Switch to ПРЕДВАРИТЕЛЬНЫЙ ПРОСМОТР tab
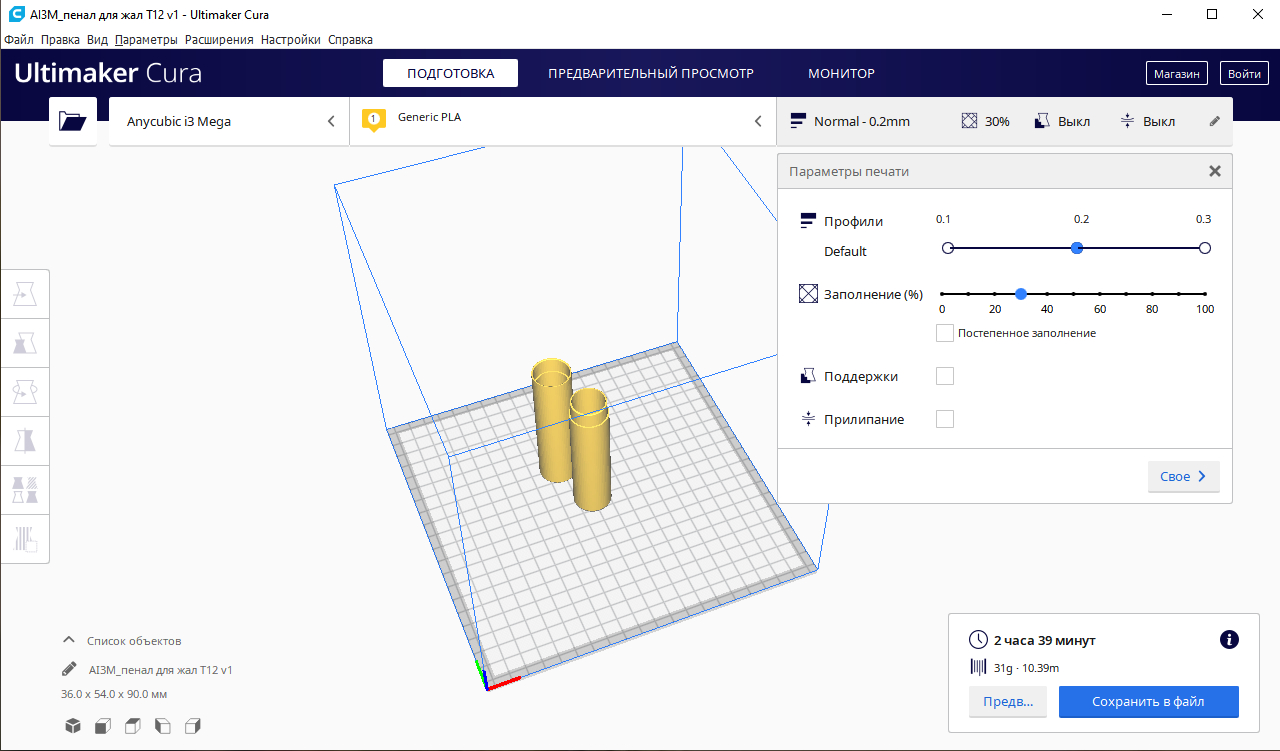This screenshot has width=1280, height=751. pyautogui.click(x=650, y=73)
